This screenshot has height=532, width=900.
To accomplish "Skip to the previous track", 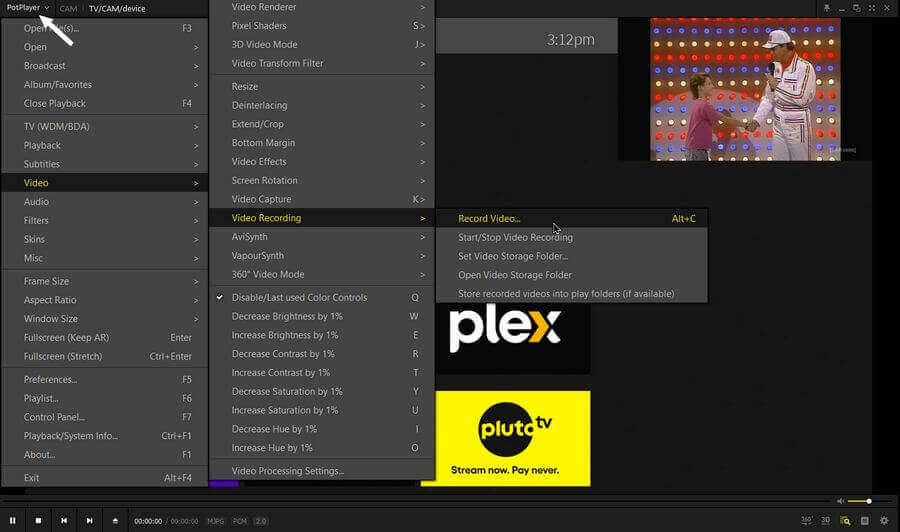I will pyautogui.click(x=64, y=520).
